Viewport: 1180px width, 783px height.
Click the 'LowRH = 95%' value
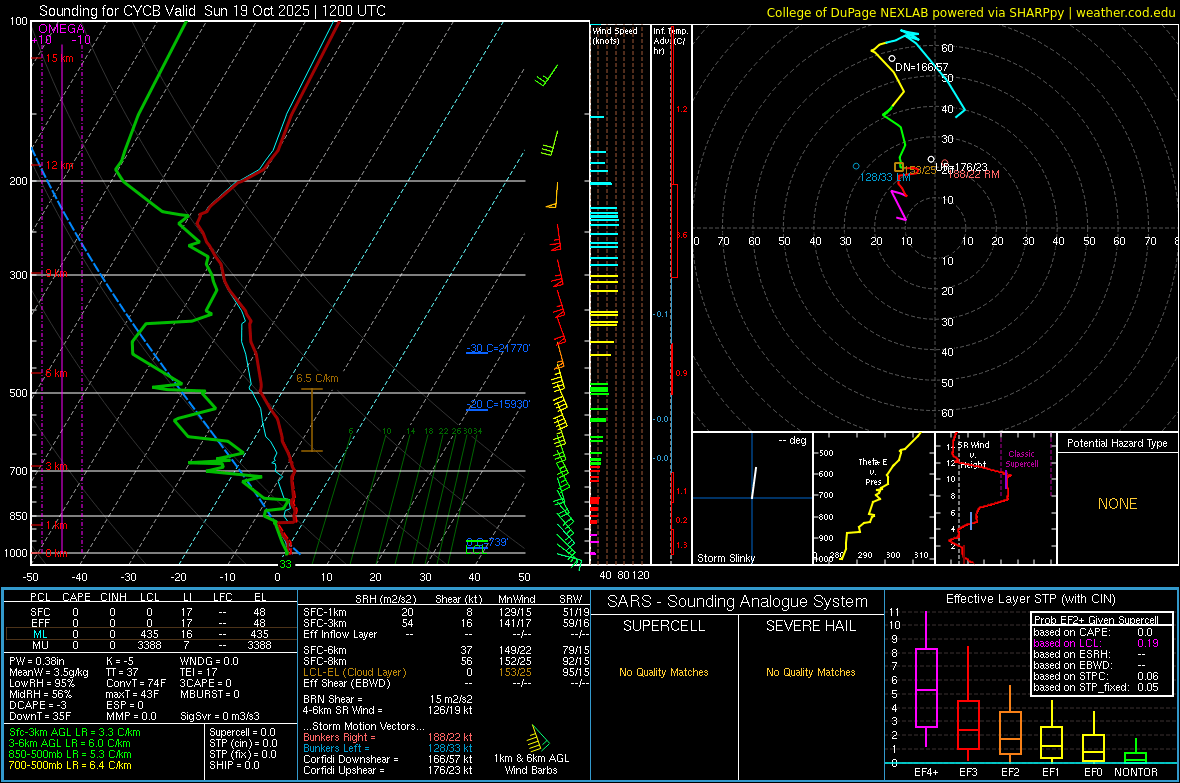(42, 683)
